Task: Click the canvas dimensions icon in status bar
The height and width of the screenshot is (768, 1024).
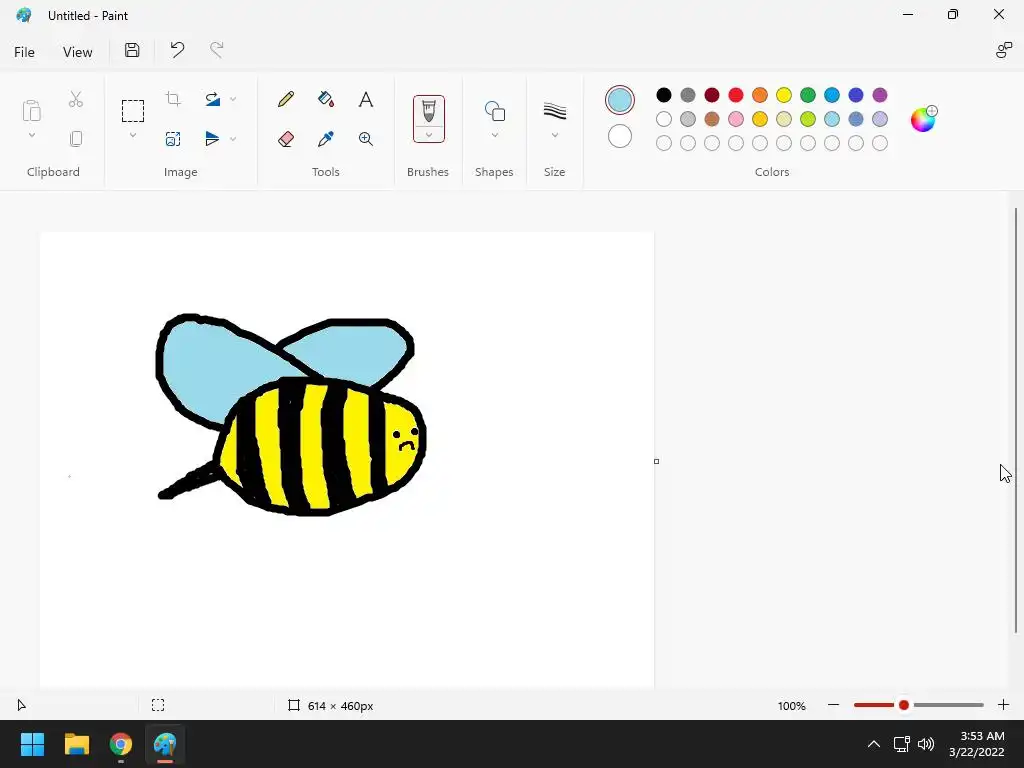Action: [x=294, y=705]
